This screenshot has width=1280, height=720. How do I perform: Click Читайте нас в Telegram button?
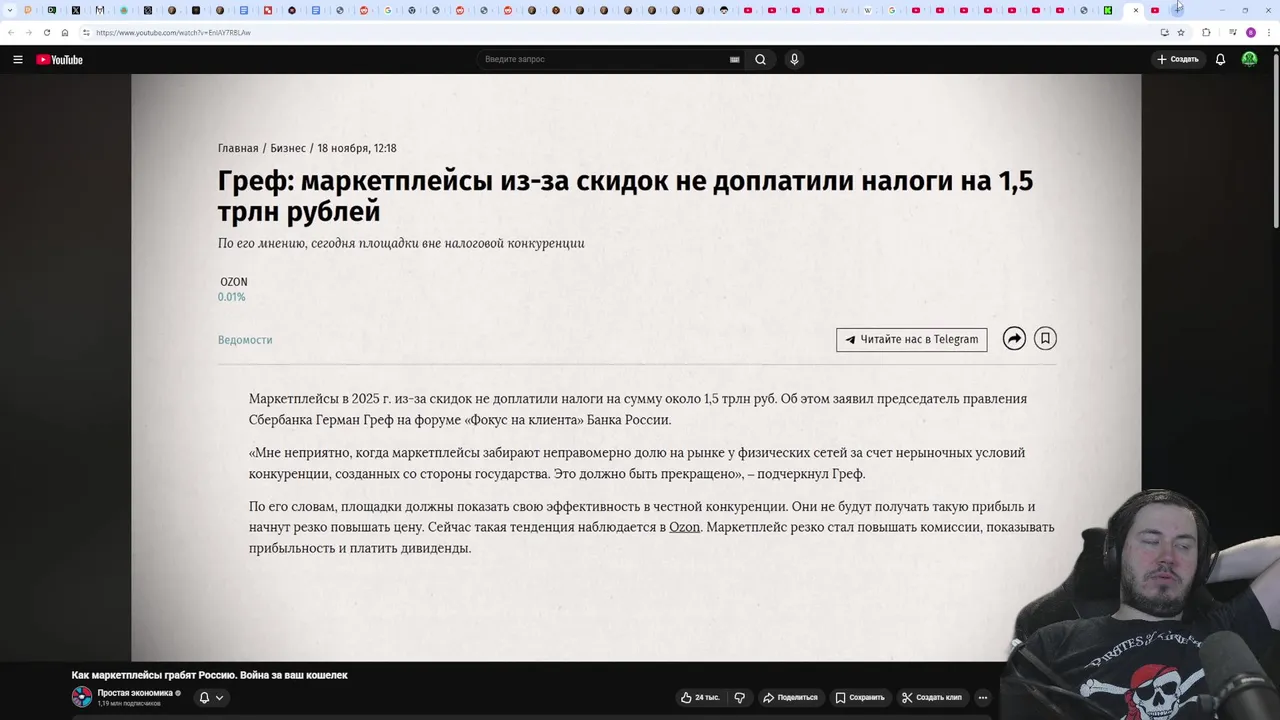[x=911, y=339]
